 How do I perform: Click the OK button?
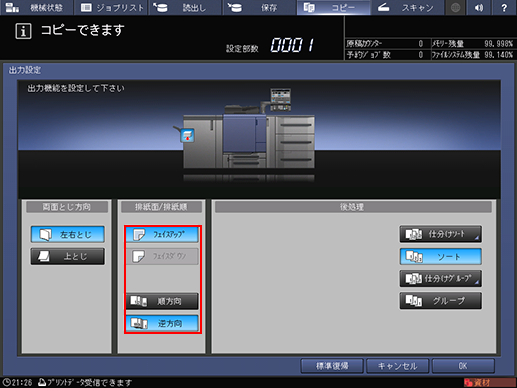[463, 366]
